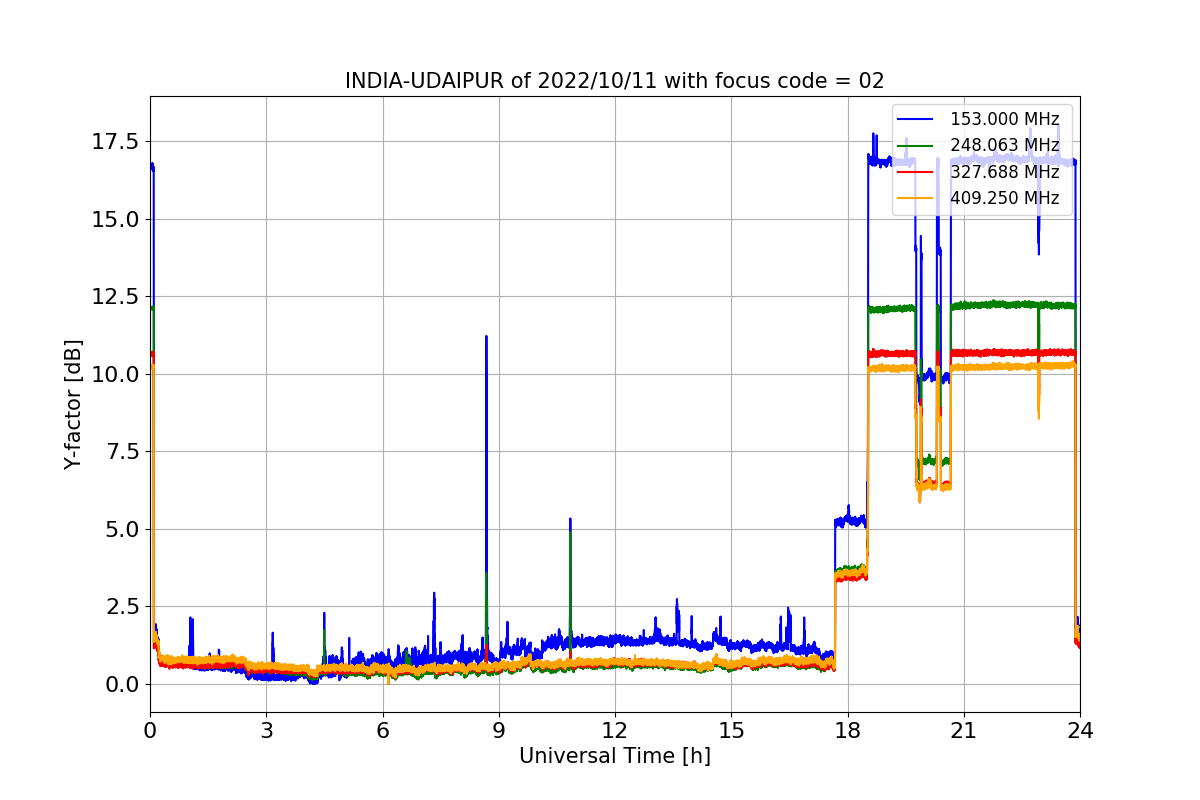Click the green line sample in legend
The image size is (1200, 800).
916,146
